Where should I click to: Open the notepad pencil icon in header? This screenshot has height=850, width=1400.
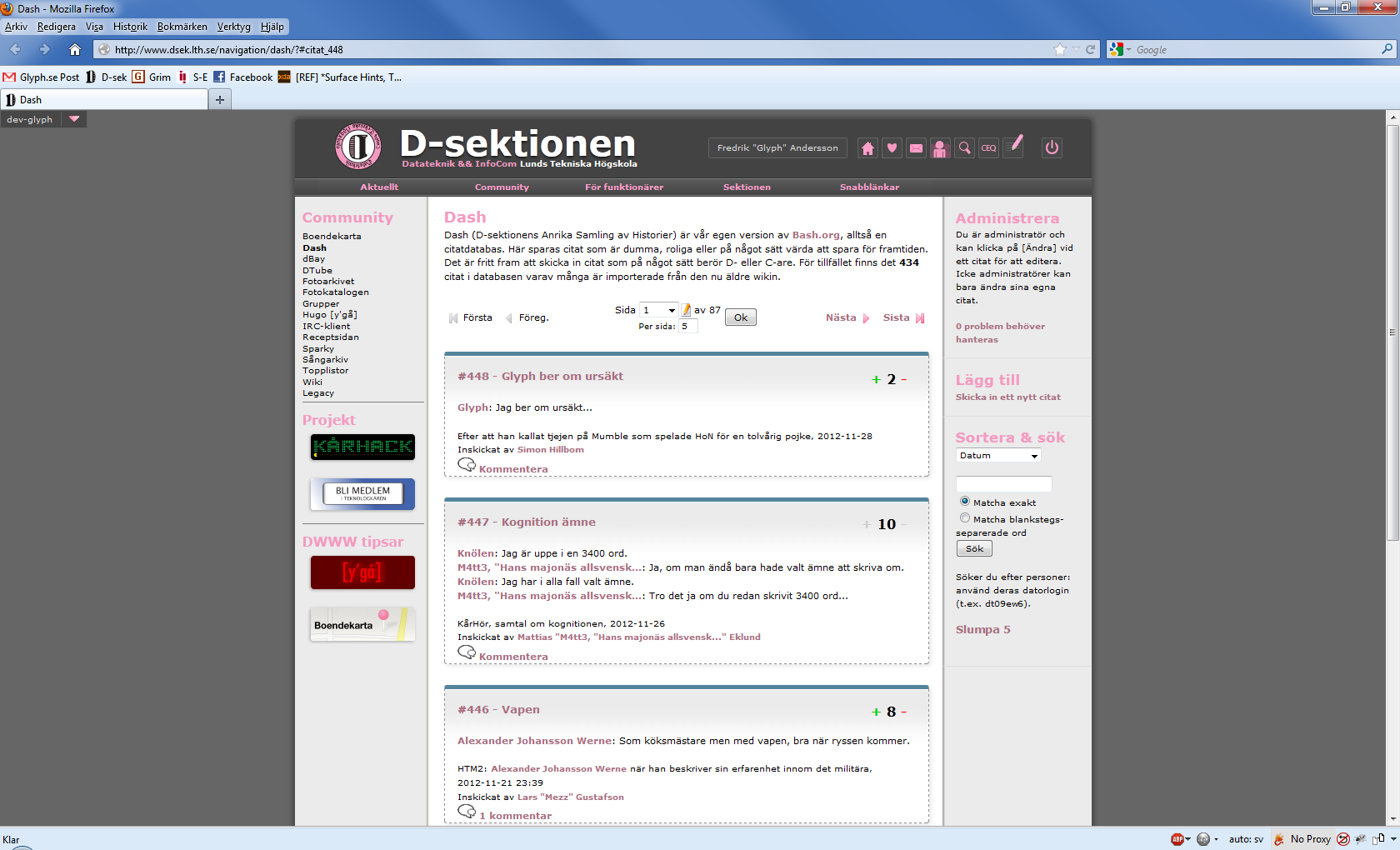(x=1013, y=147)
